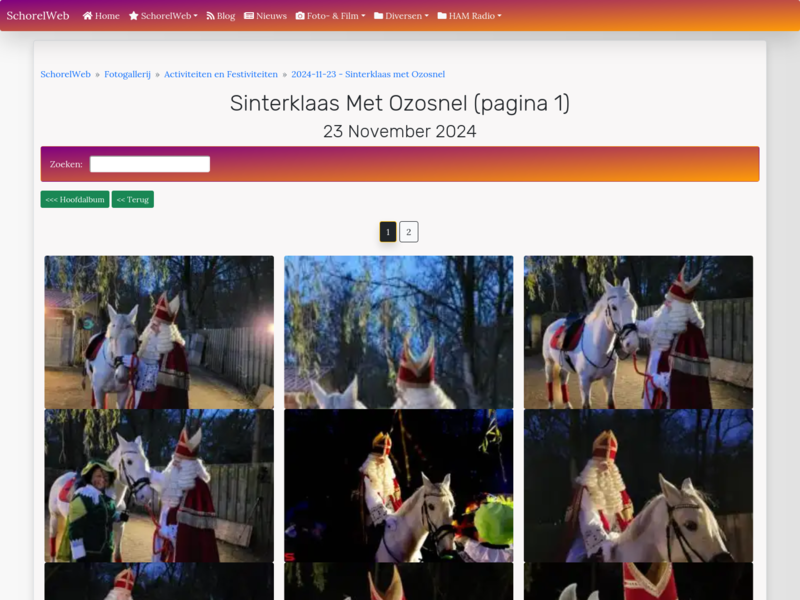Expand the Foto- & Film dropdown
Screen dimensions: 800x600
tap(331, 16)
